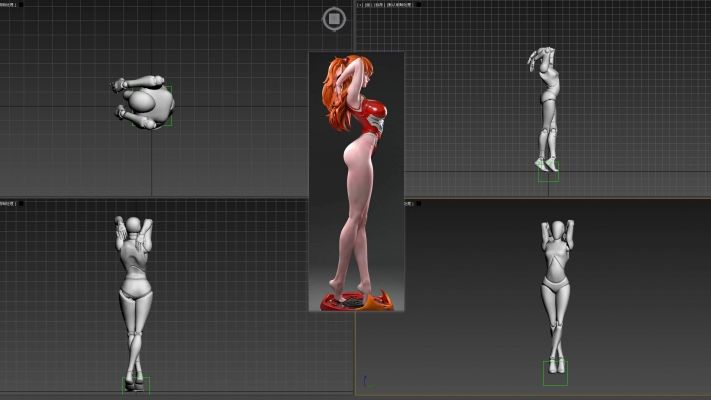Viewport: 711px width, 400px height.
Task: Click the green selection box at the feet, bottom-right viewport
Action: click(x=555, y=373)
